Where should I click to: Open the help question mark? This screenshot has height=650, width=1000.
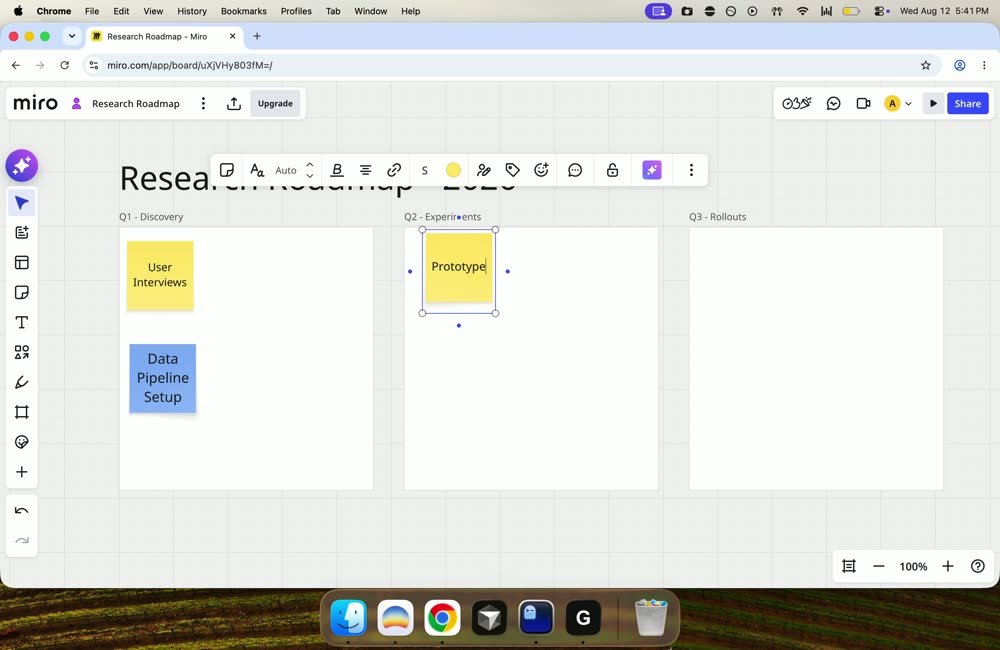point(978,566)
